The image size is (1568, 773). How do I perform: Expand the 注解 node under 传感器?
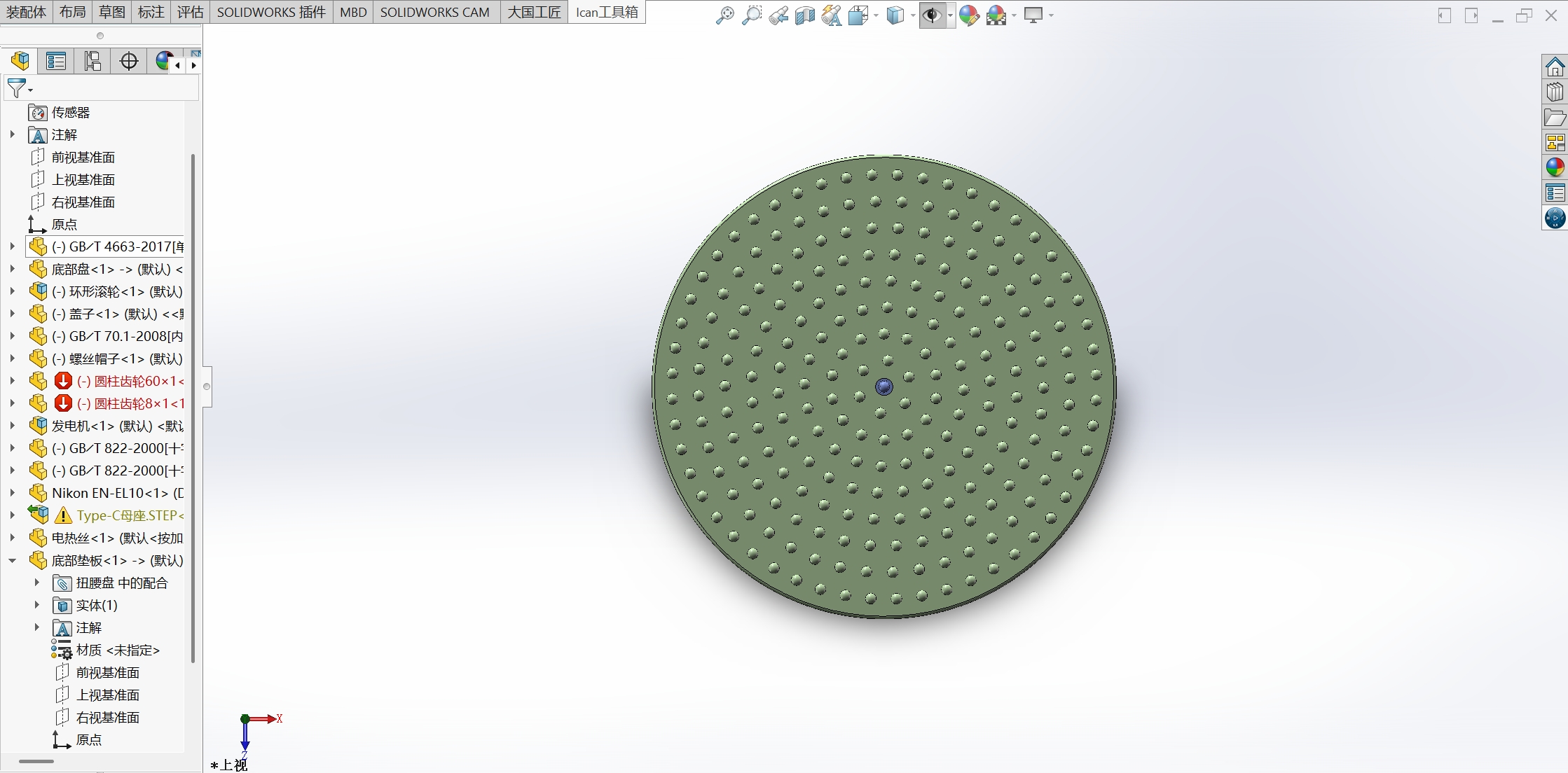click(12, 134)
